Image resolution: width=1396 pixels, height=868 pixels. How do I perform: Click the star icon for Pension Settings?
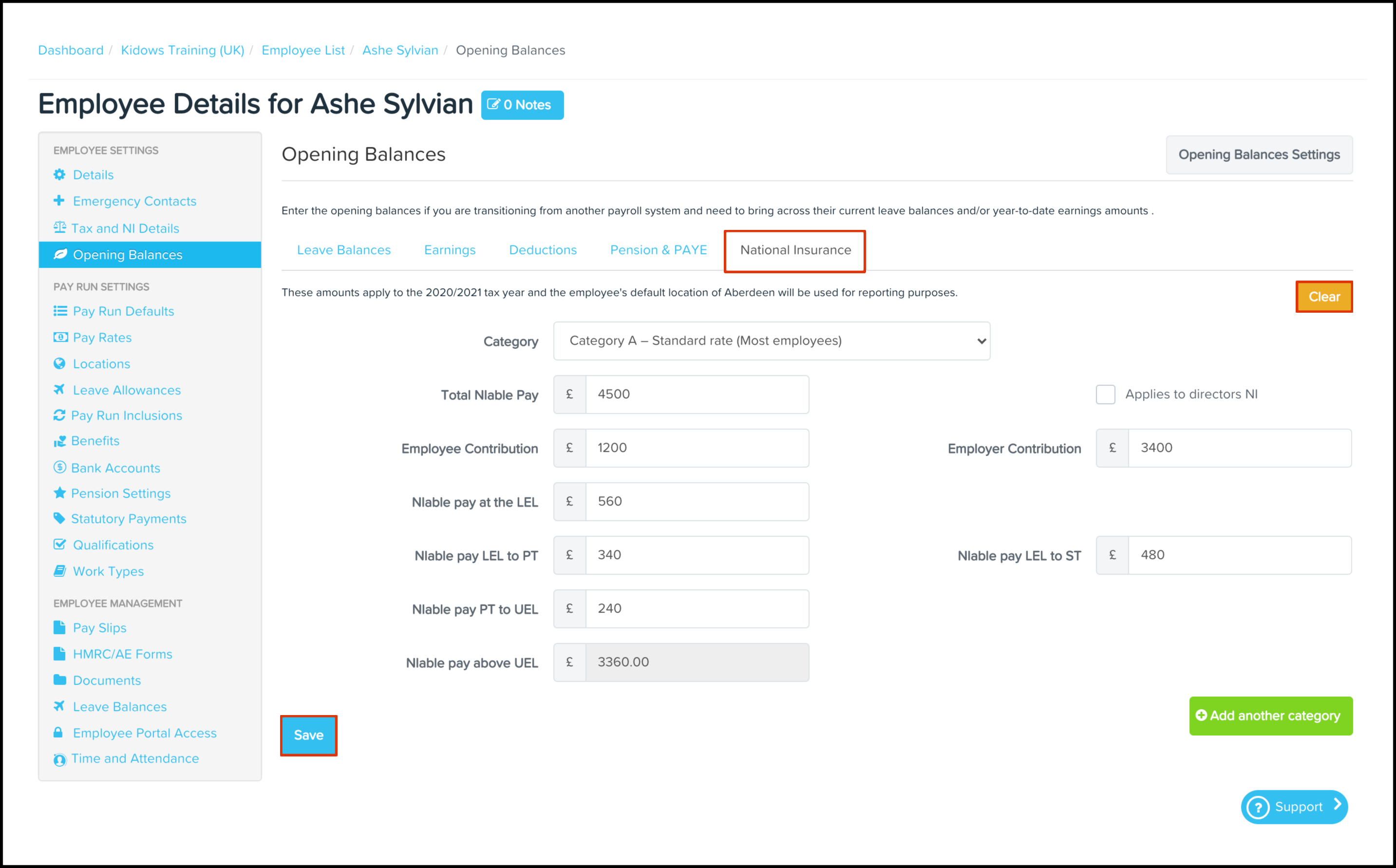click(x=59, y=492)
